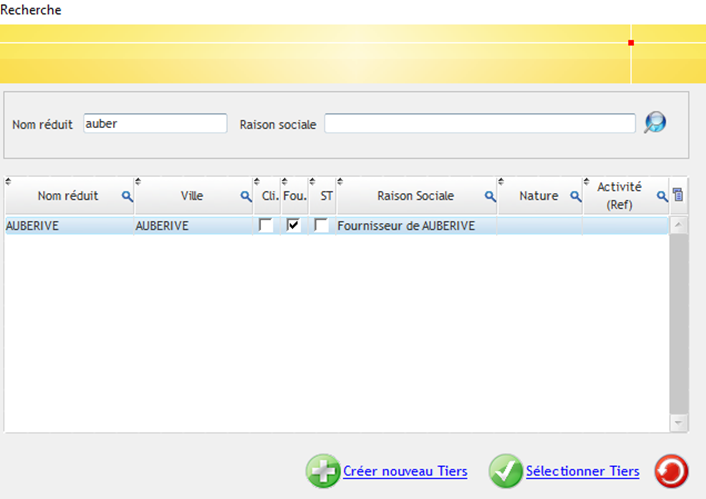Click the red circular-arrow cancel icon
Image resolution: width=706 pixels, height=499 pixels.
670,471
